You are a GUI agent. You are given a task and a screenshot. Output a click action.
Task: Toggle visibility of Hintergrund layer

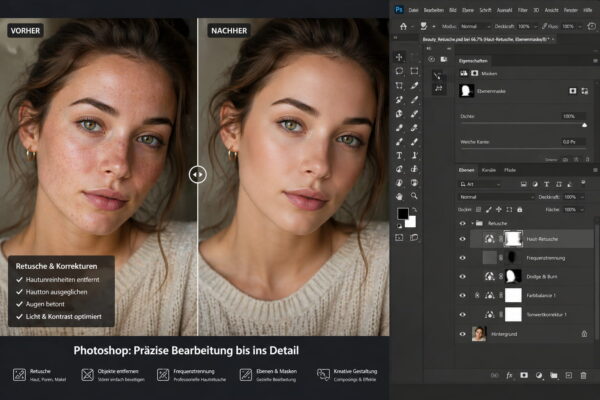coord(462,334)
